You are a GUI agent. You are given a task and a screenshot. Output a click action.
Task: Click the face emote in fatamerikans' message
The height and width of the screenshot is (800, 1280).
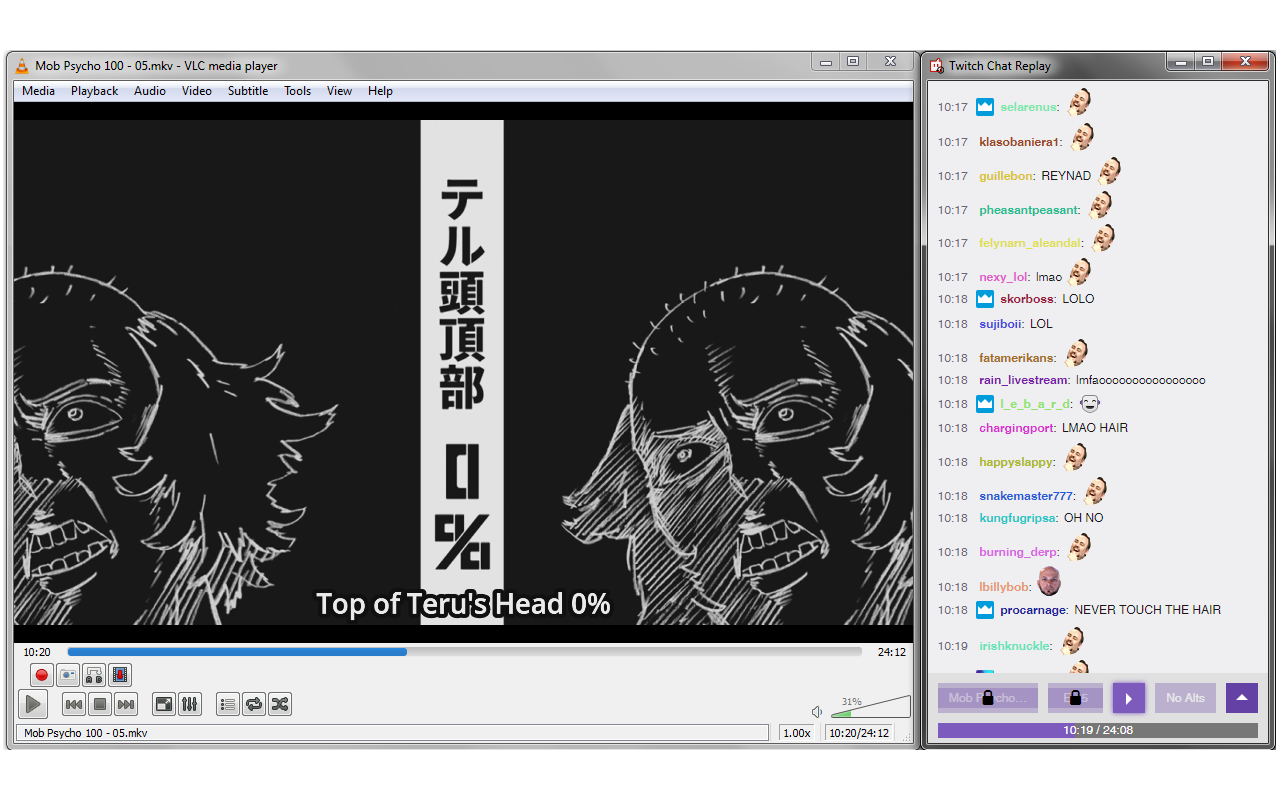pos(1076,353)
